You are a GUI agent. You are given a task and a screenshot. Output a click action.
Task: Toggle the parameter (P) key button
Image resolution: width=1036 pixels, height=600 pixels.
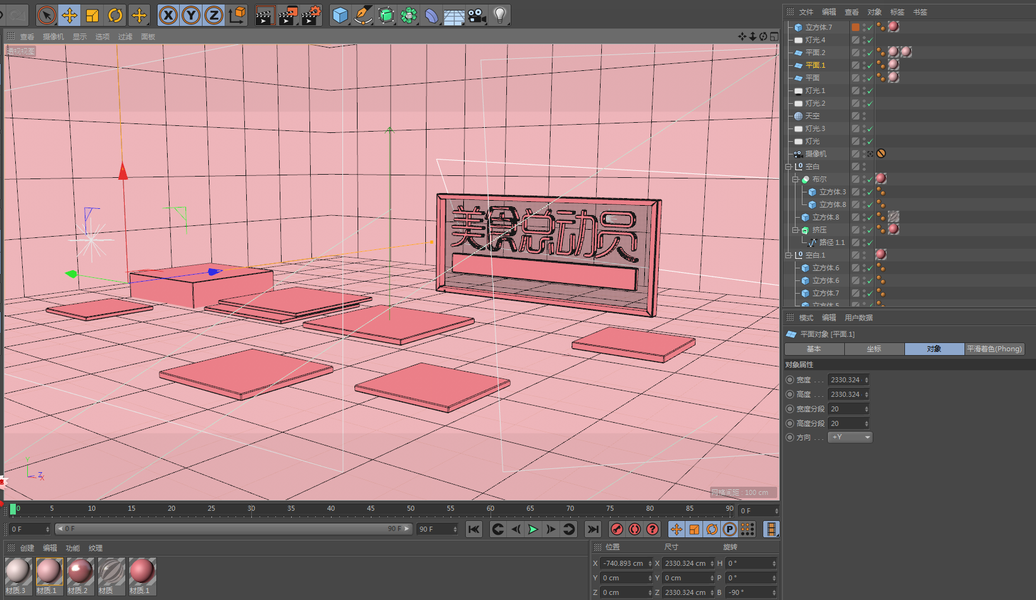pyautogui.click(x=729, y=529)
